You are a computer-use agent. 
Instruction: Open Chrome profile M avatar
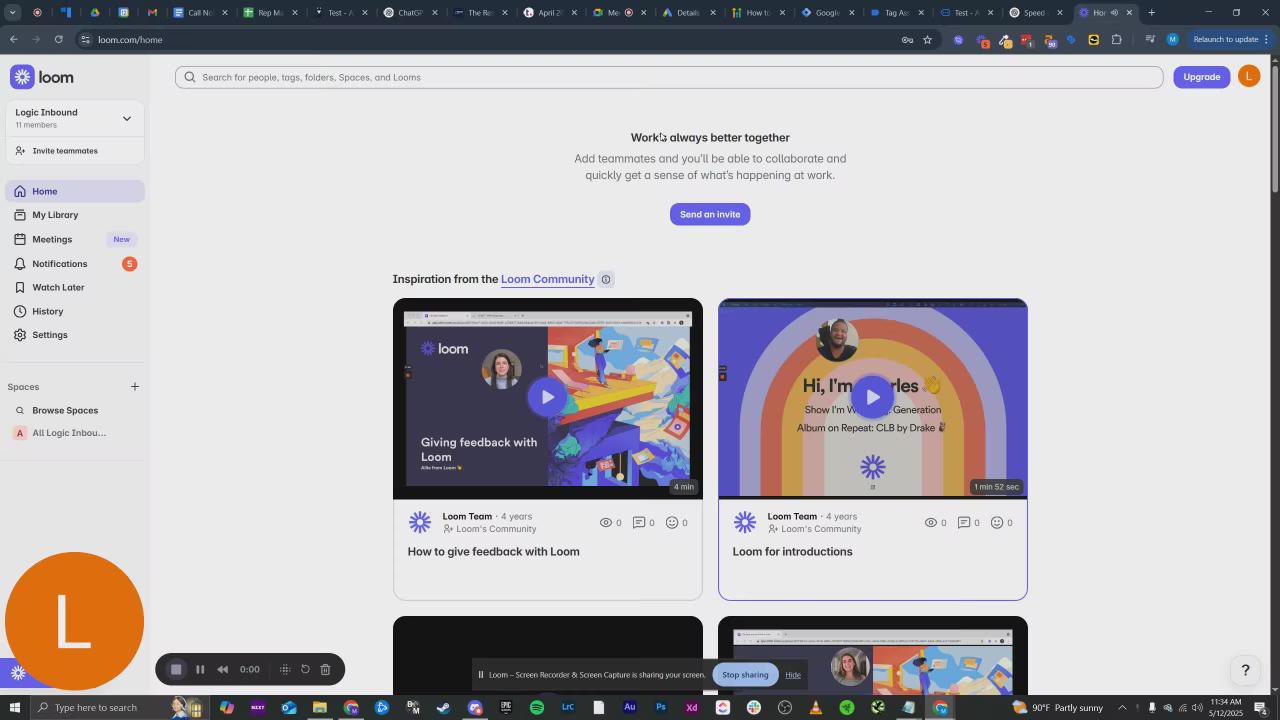(1172, 40)
